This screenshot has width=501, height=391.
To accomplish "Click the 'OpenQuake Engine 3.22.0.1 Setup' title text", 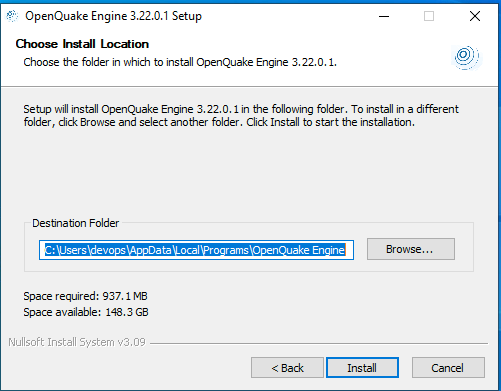I will (x=113, y=16).
